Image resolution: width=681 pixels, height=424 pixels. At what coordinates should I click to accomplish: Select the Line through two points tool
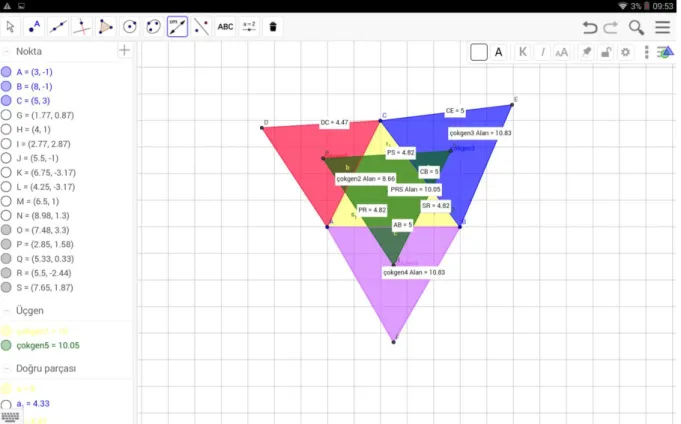coord(58,27)
